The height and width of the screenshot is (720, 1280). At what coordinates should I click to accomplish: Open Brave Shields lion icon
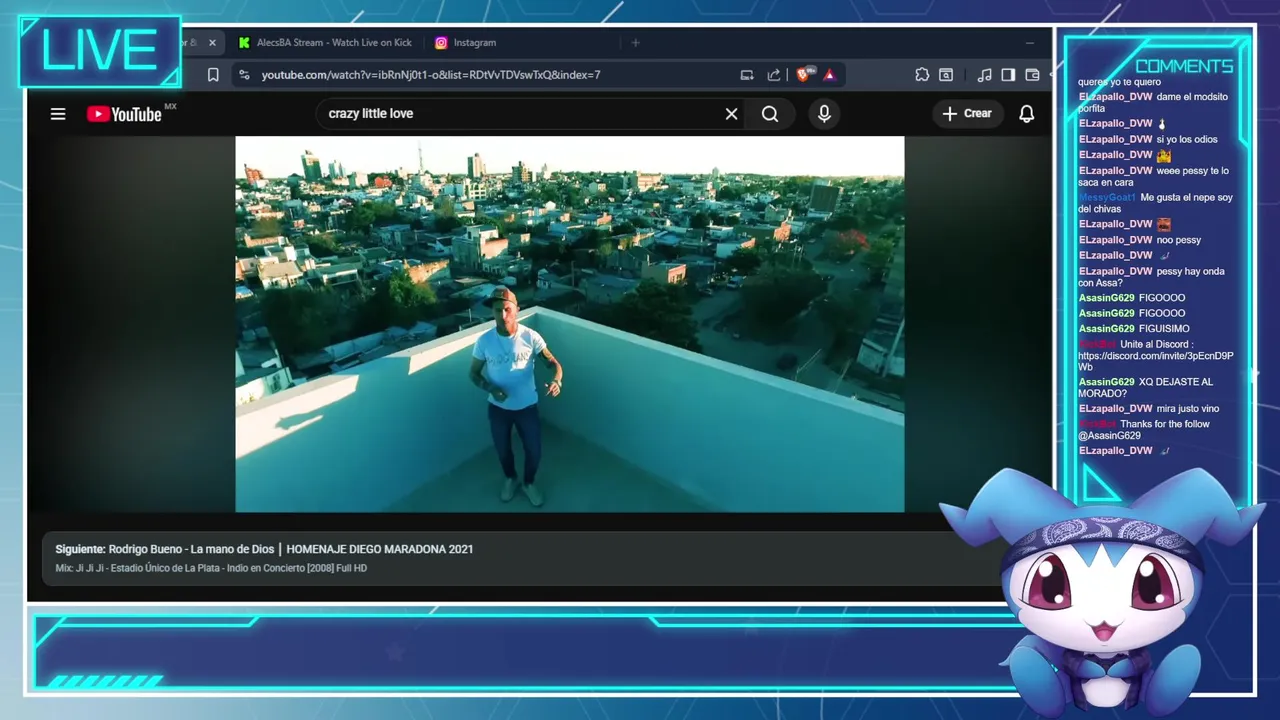pyautogui.click(x=804, y=75)
